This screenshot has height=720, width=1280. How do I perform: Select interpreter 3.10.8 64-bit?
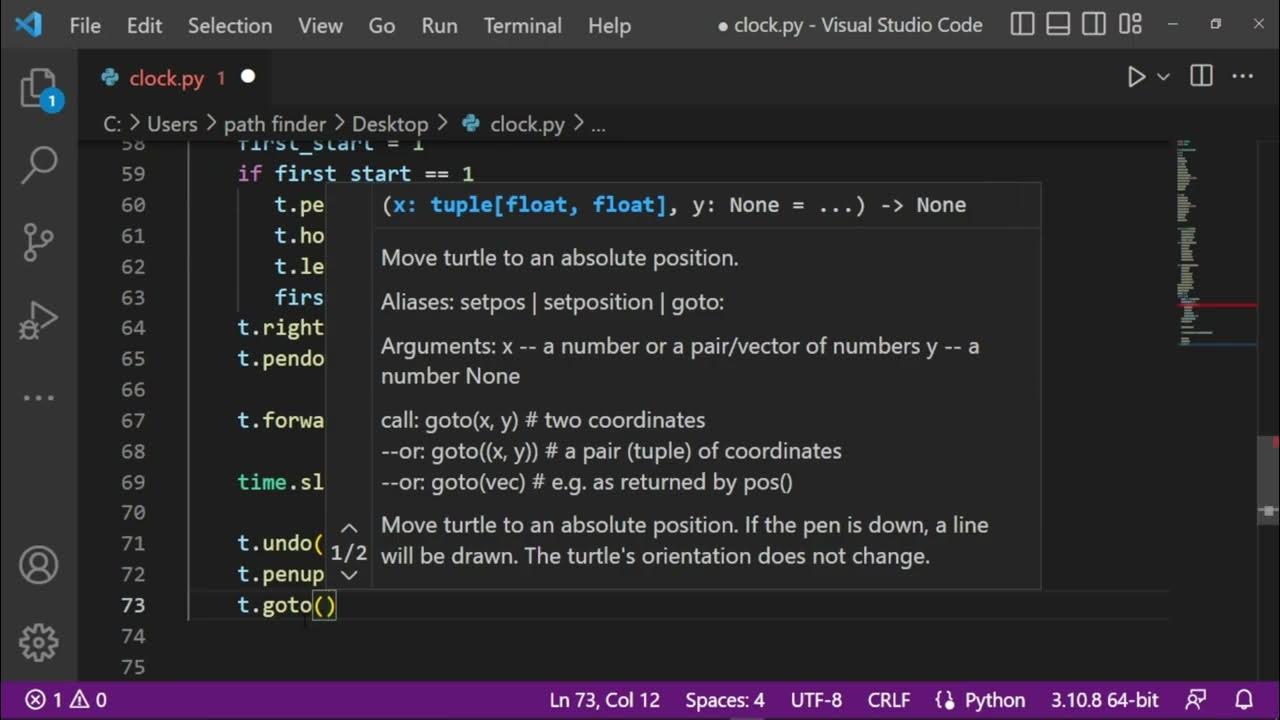[1104, 700]
